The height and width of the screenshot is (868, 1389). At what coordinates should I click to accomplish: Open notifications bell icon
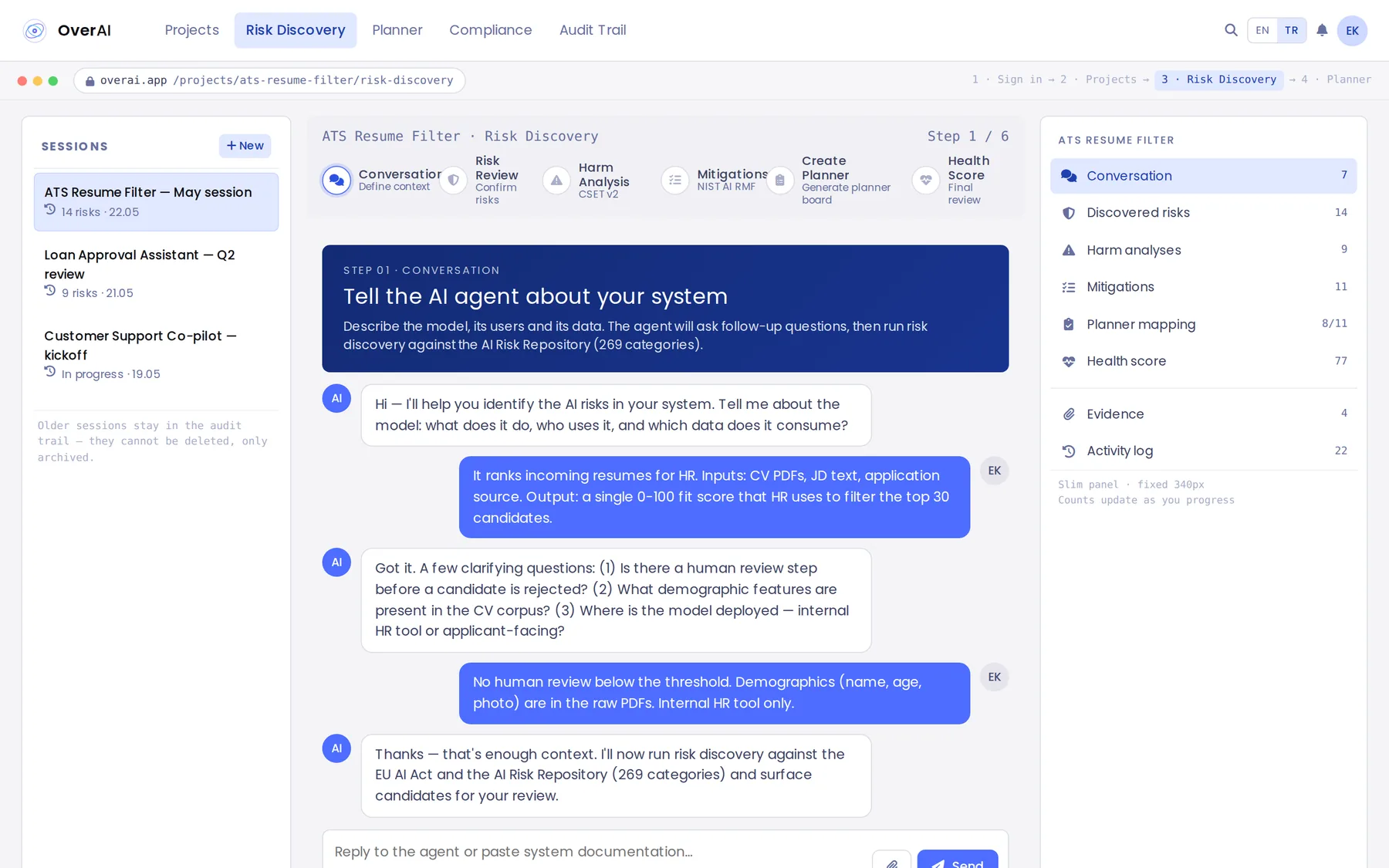[x=1322, y=30]
